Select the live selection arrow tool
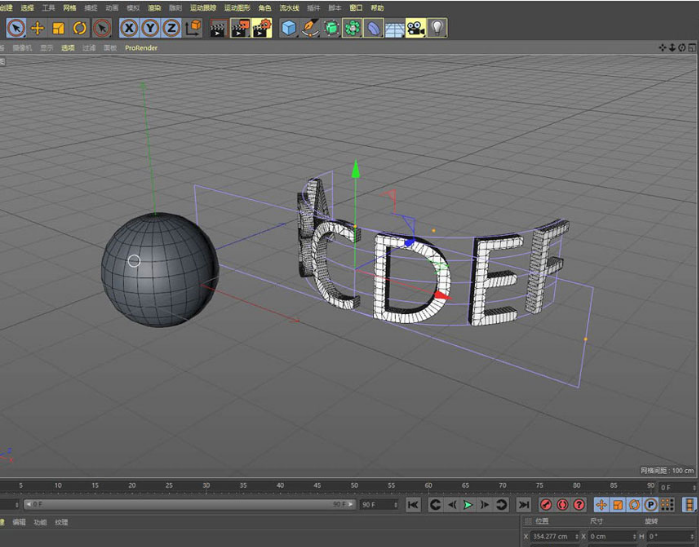This screenshot has width=699, height=547. pyautogui.click(x=16, y=28)
